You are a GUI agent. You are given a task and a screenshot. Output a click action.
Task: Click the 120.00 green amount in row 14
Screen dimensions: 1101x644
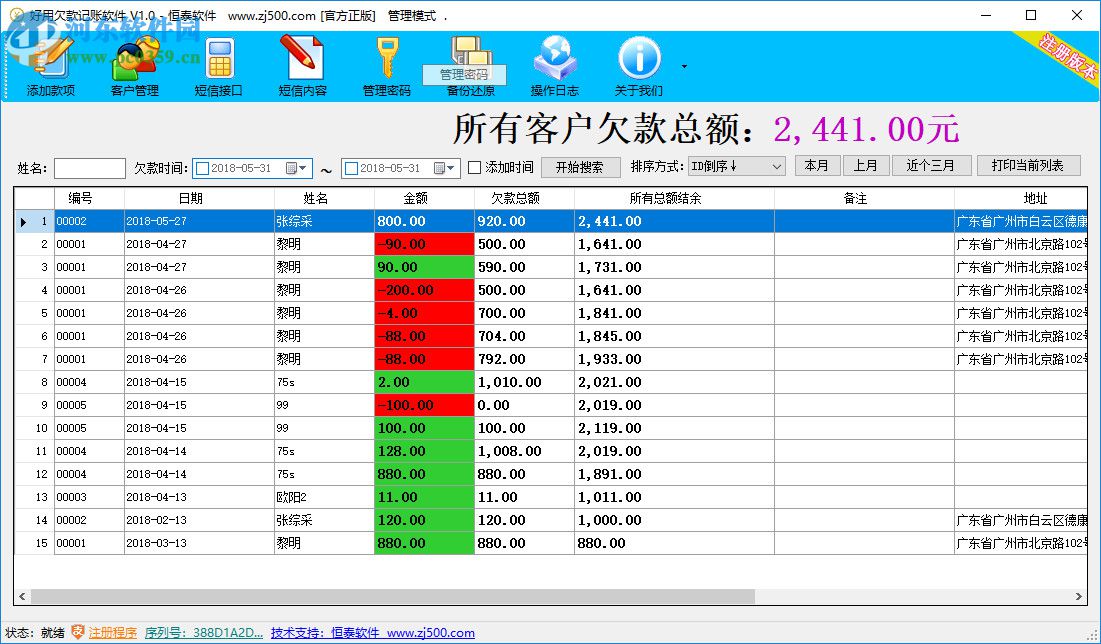(x=424, y=520)
